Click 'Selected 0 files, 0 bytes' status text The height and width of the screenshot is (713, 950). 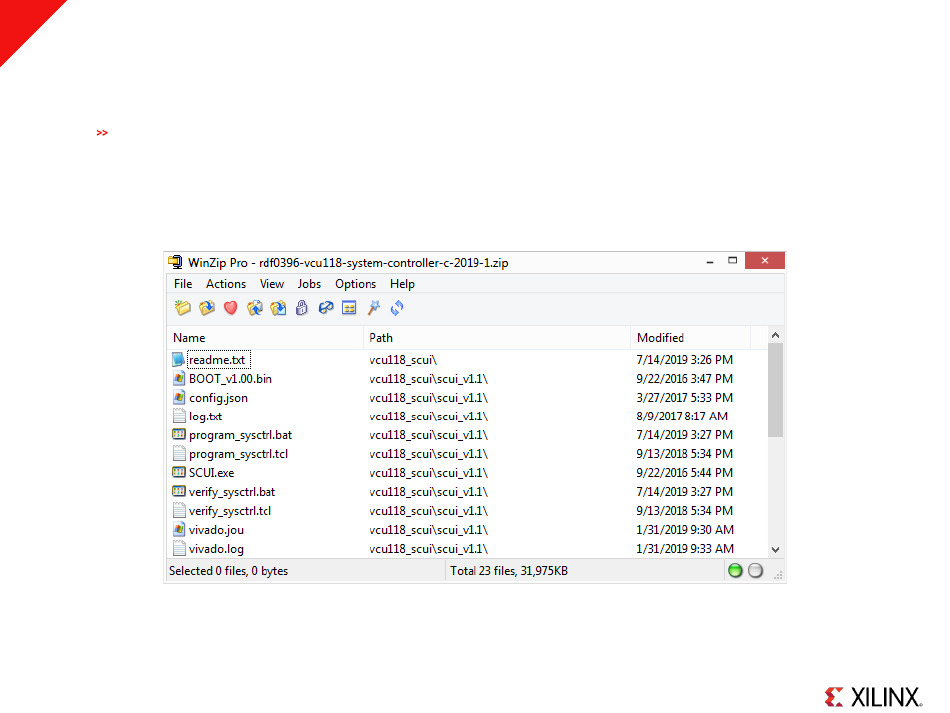(228, 571)
